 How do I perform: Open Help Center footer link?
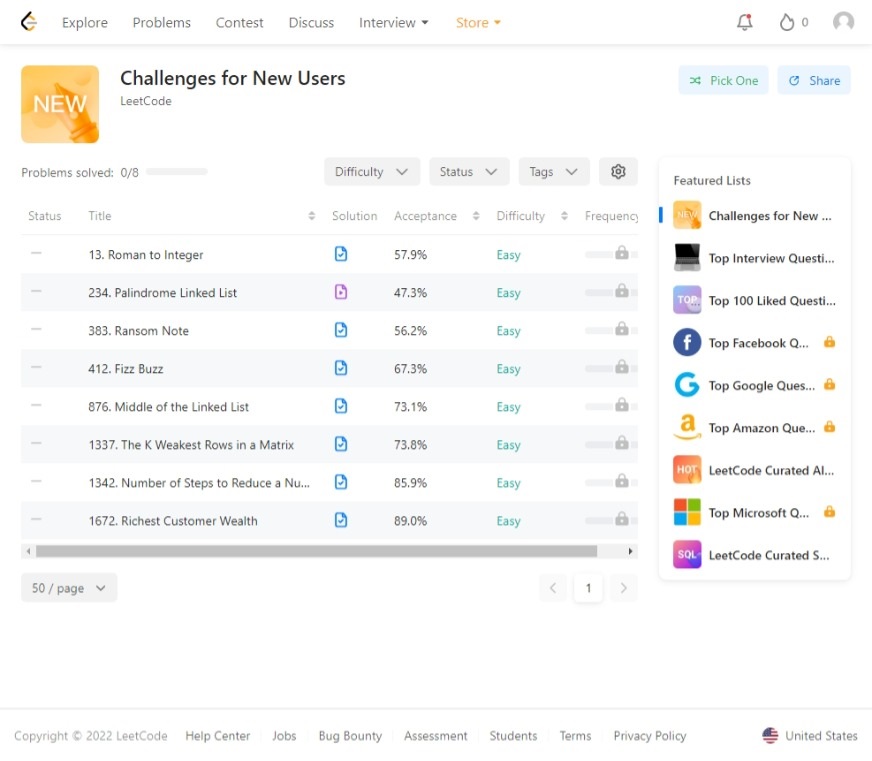tap(217, 735)
